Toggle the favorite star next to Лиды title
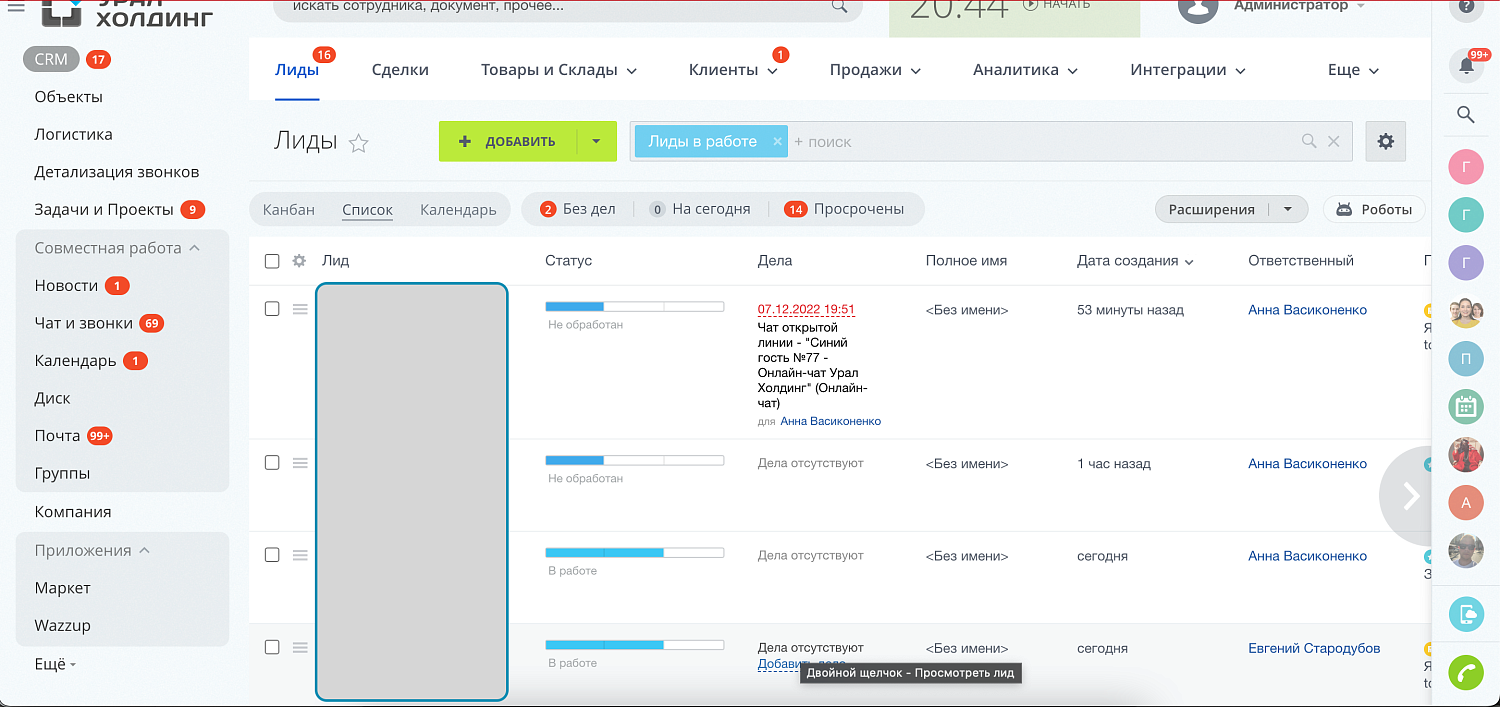The height and width of the screenshot is (707, 1500). (358, 143)
